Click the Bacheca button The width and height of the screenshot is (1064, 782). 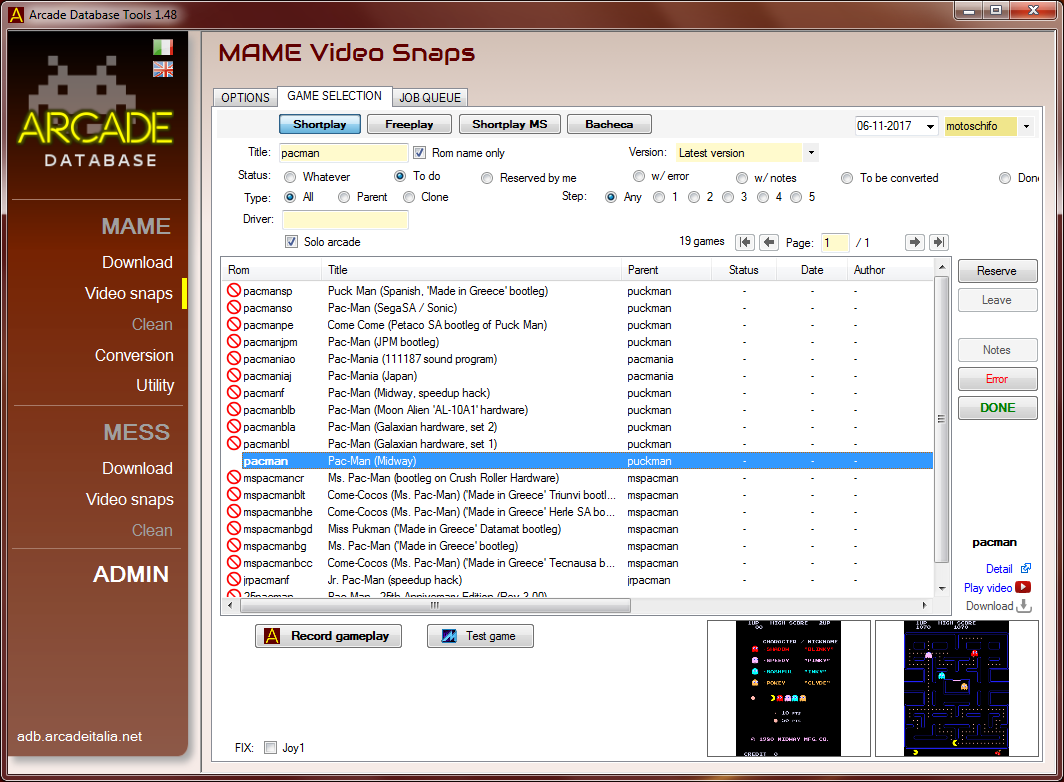[609, 124]
